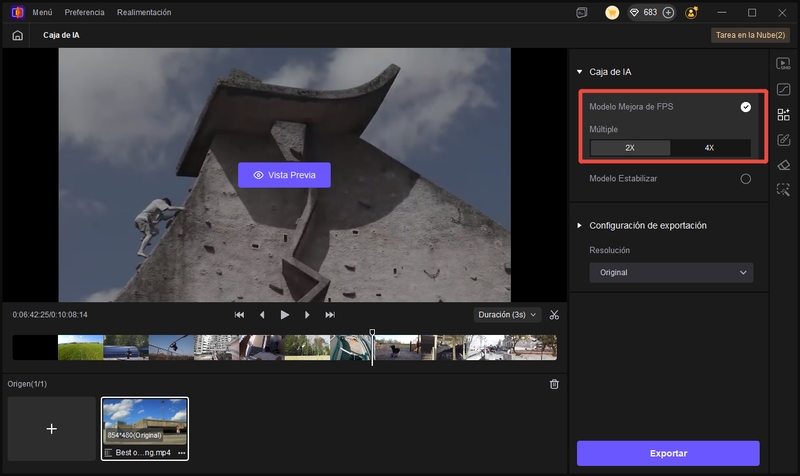
Task: Add new source with plus tile
Action: (52, 429)
